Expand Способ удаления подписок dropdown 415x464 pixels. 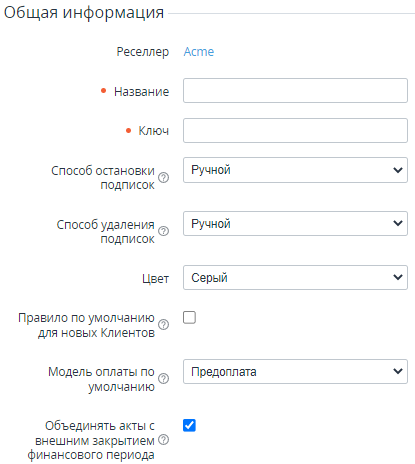pyautogui.click(x=295, y=224)
